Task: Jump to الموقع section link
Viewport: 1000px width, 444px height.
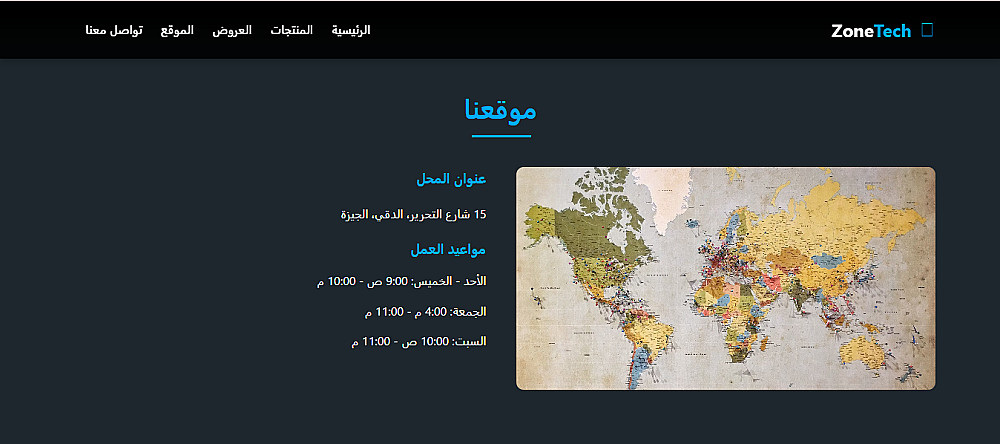Action: tap(177, 30)
